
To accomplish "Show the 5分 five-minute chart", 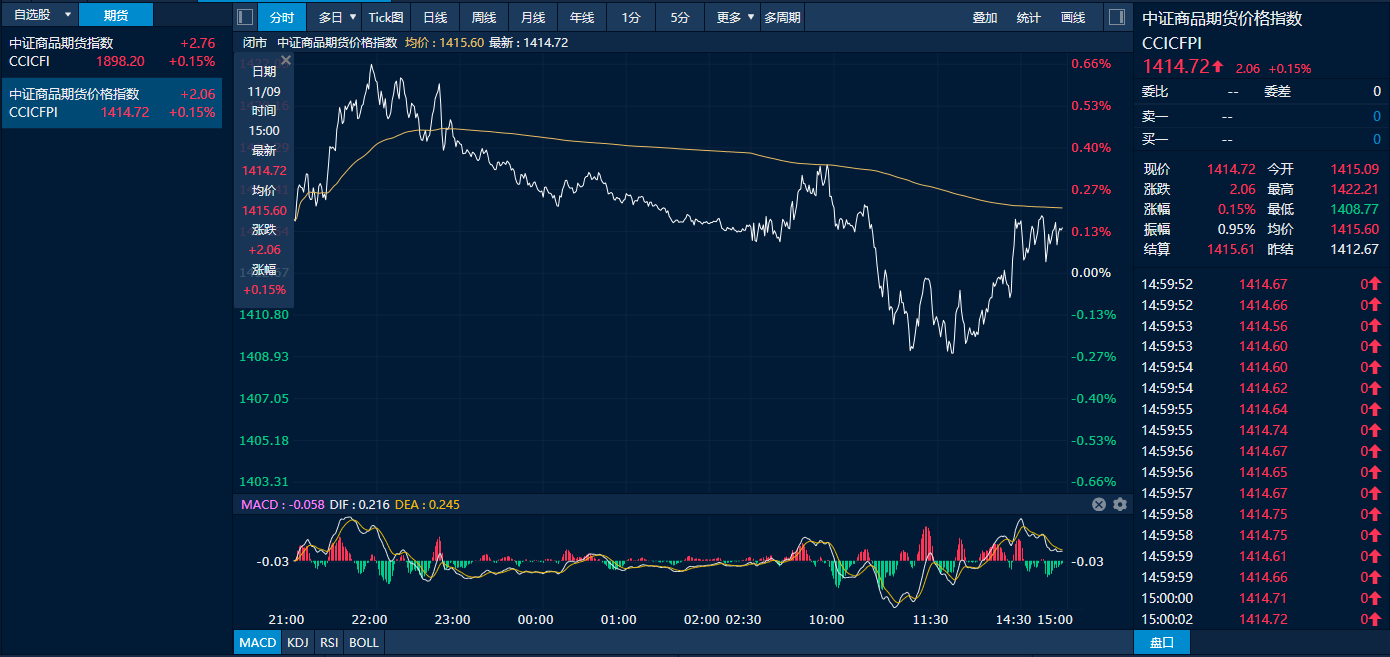I will pos(680,17).
